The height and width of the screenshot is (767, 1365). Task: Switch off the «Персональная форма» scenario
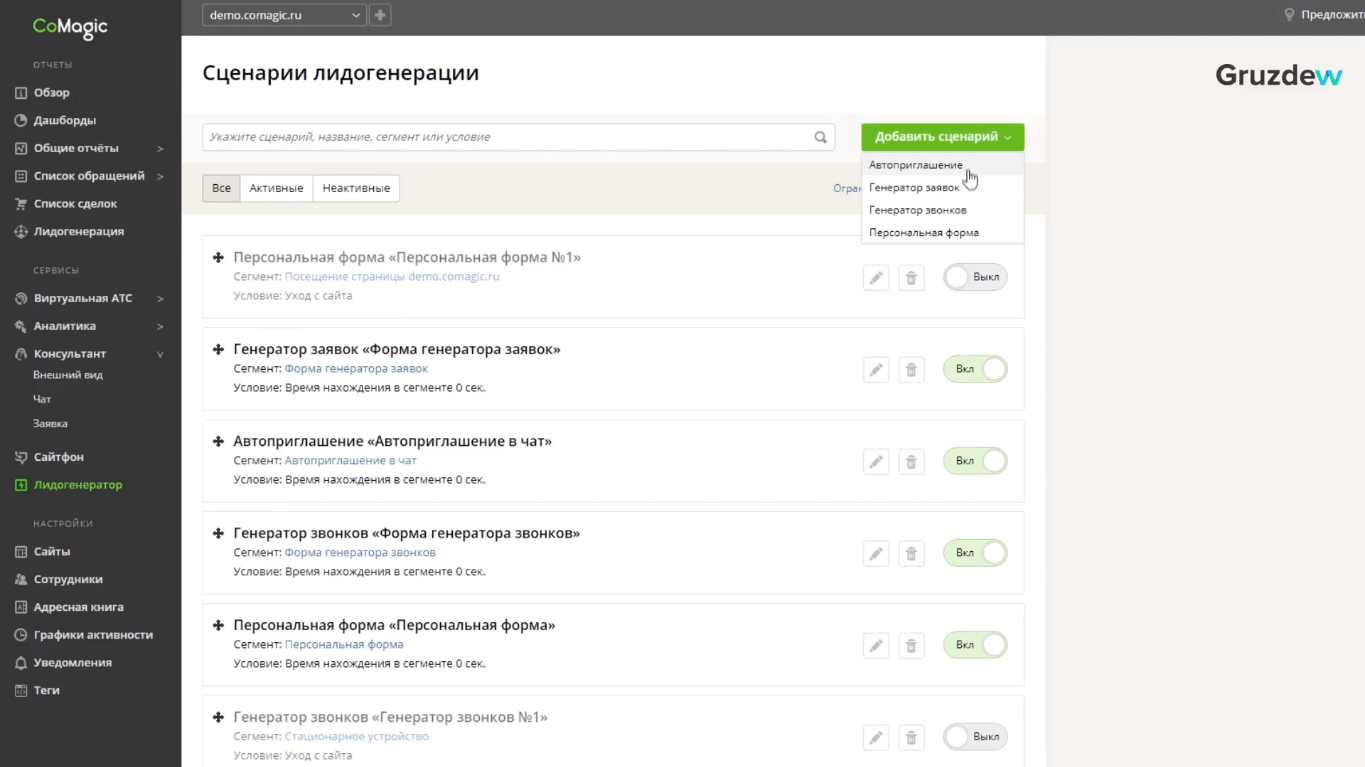point(975,645)
